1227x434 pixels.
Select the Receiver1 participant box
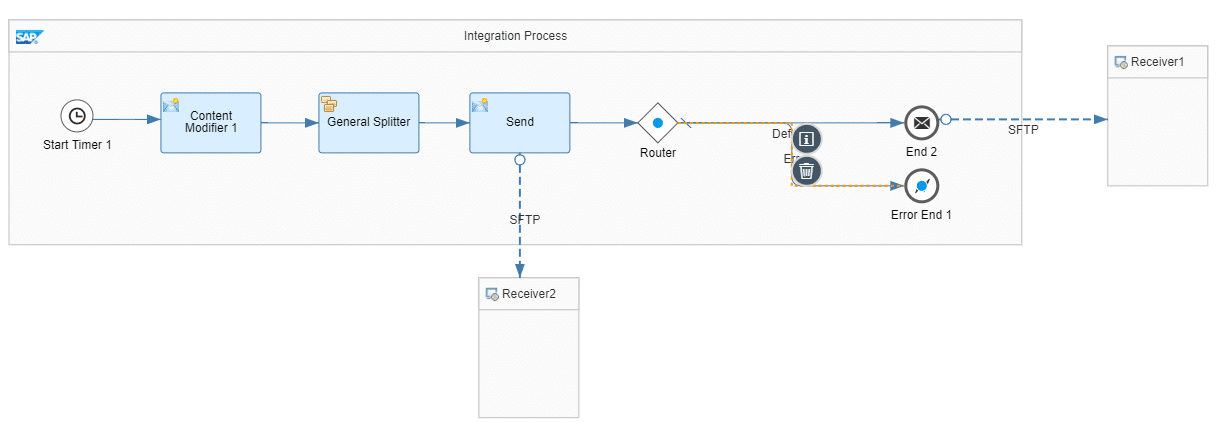tap(1157, 130)
